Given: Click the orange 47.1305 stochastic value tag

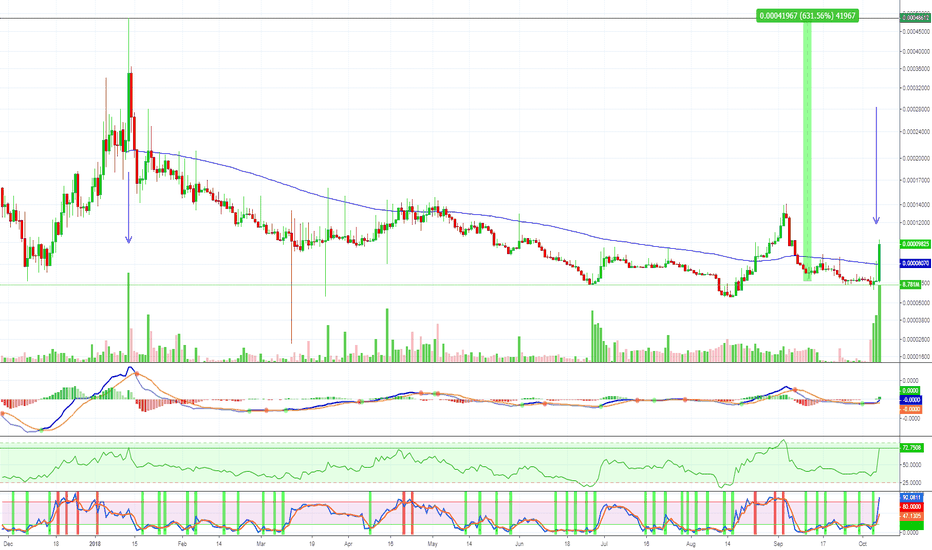Looking at the screenshot, I should [912, 517].
